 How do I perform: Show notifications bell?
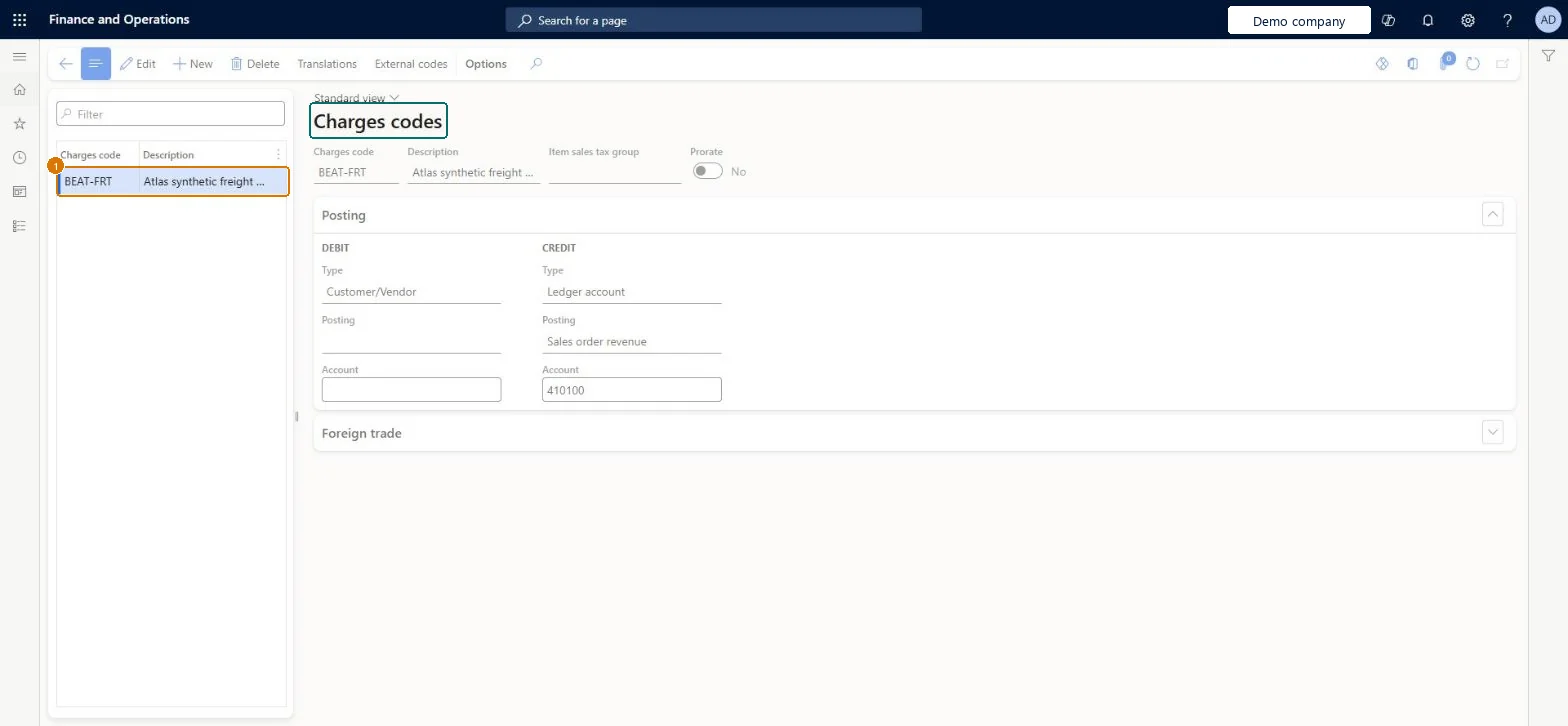pyautogui.click(x=1428, y=20)
